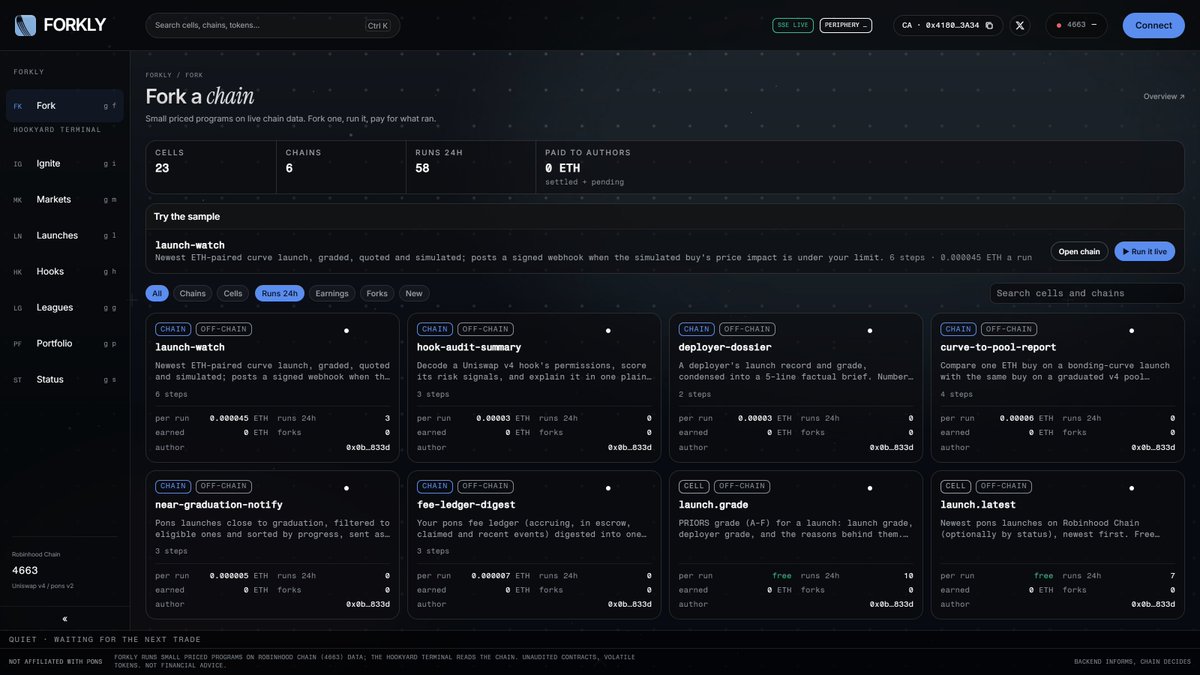
Task: Click the FORKLY breadcrumb link
Action: click(x=158, y=75)
